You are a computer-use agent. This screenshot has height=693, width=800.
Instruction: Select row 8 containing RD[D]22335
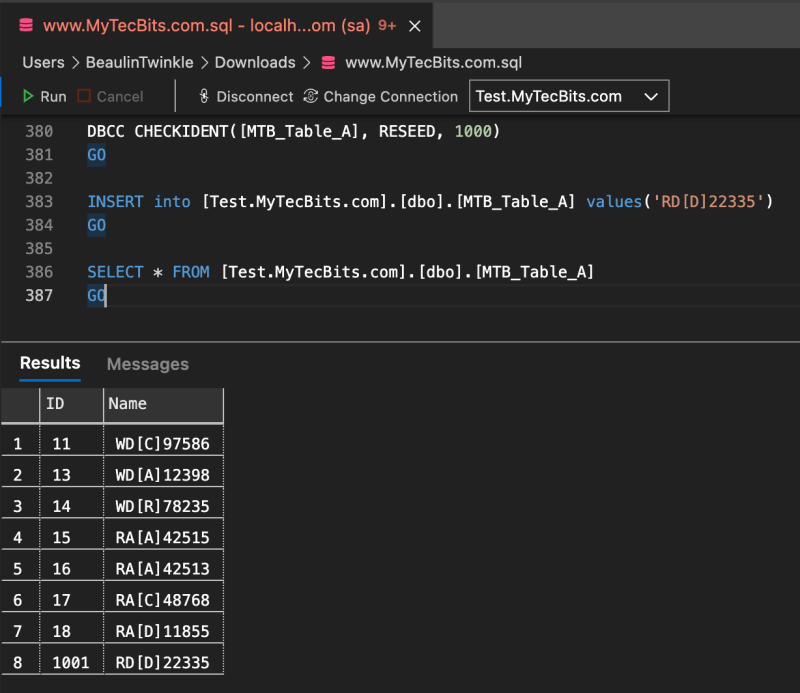click(x=163, y=662)
